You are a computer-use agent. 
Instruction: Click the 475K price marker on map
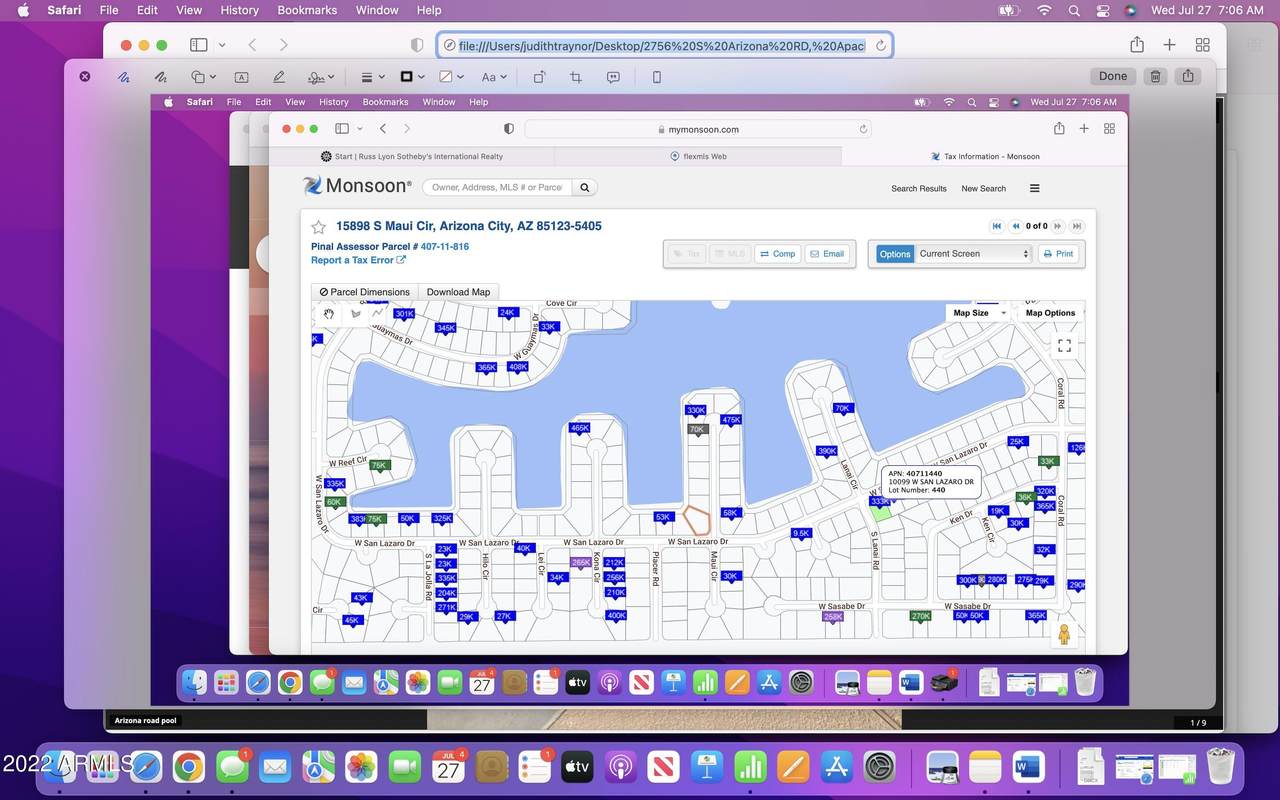click(x=731, y=421)
